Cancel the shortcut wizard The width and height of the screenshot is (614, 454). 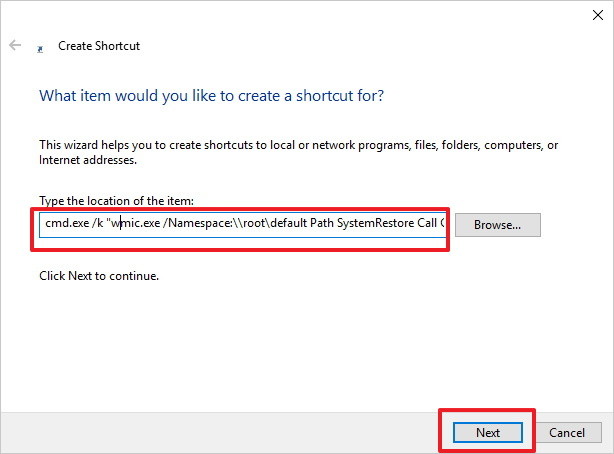567,432
